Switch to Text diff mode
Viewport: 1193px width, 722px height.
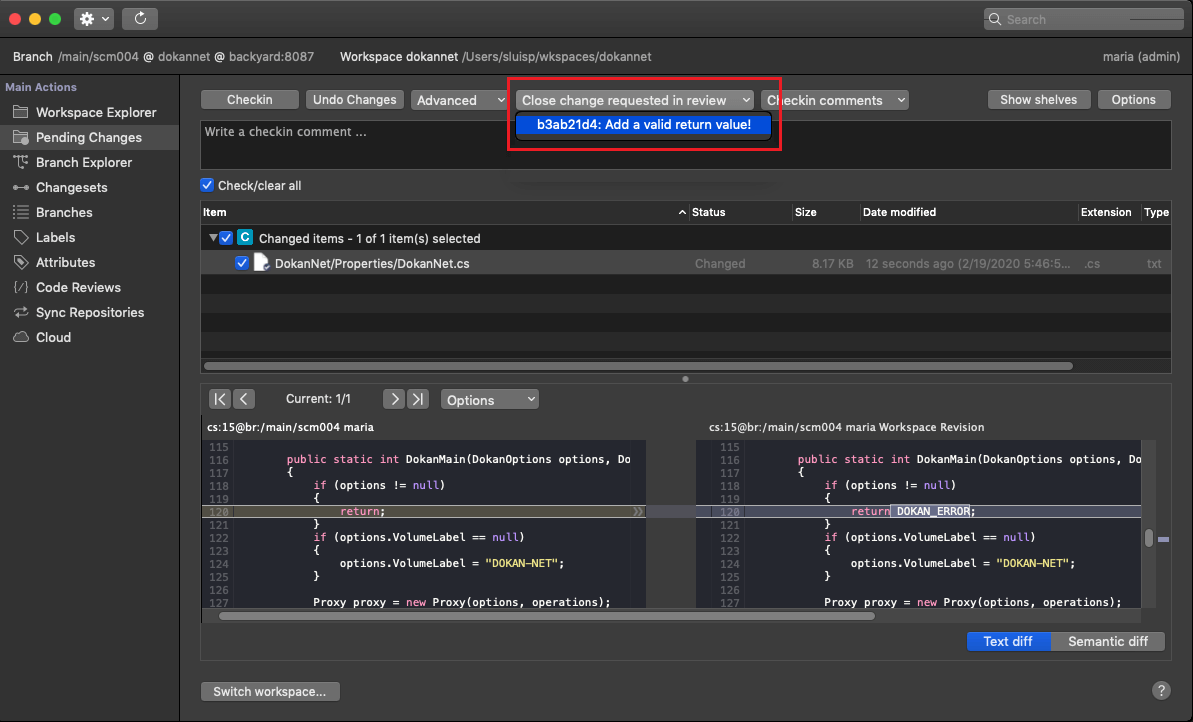1008,641
